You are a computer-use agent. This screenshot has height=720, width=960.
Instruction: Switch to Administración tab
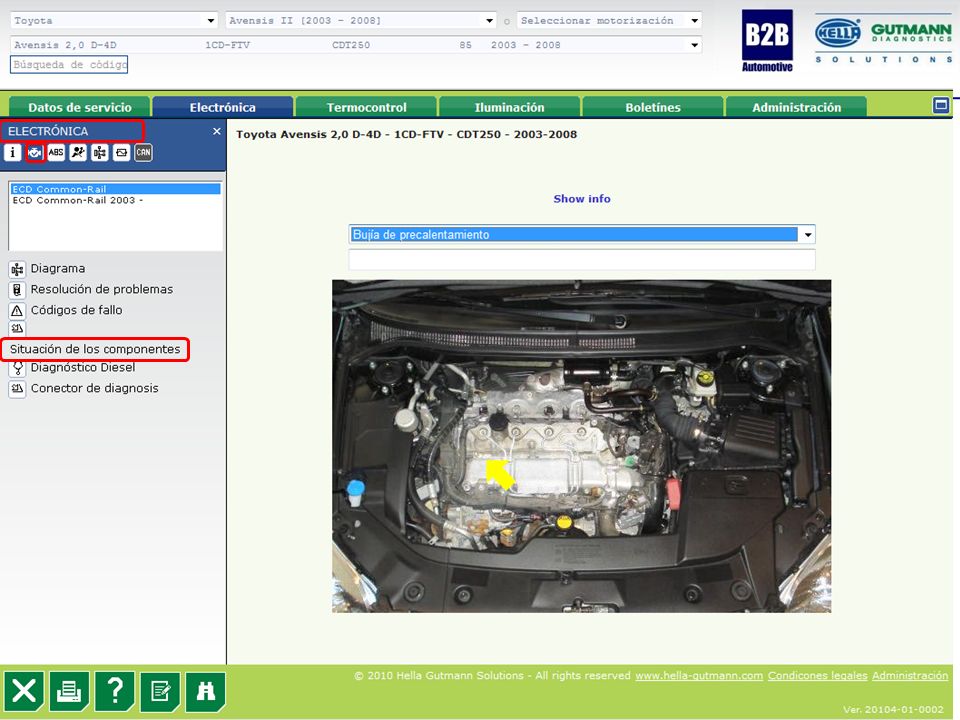(796, 107)
